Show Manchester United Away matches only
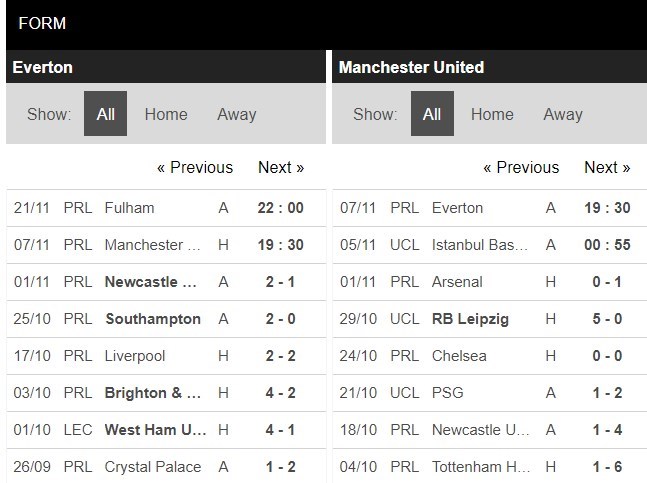 [x=562, y=114]
